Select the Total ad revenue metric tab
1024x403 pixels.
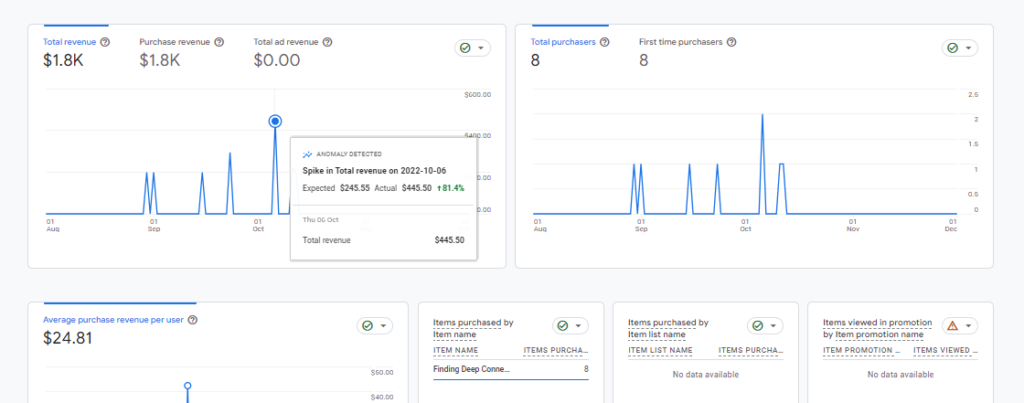(x=286, y=42)
